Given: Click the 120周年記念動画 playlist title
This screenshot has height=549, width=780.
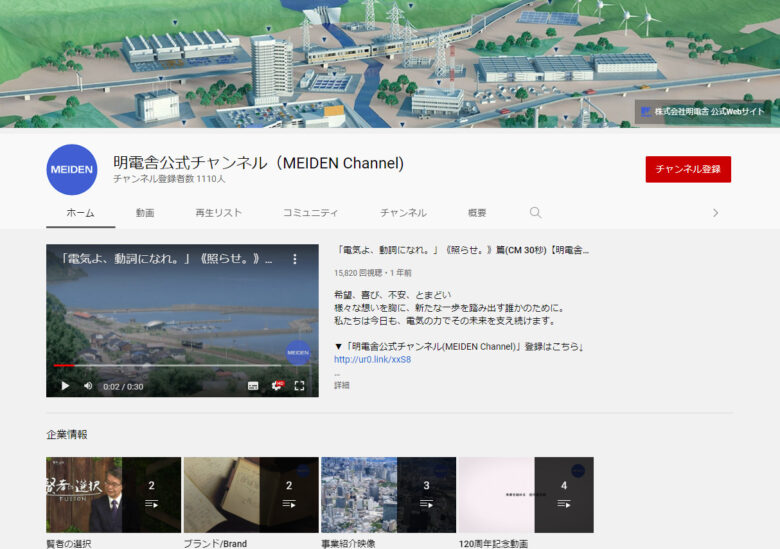Looking at the screenshot, I should pos(493,544).
